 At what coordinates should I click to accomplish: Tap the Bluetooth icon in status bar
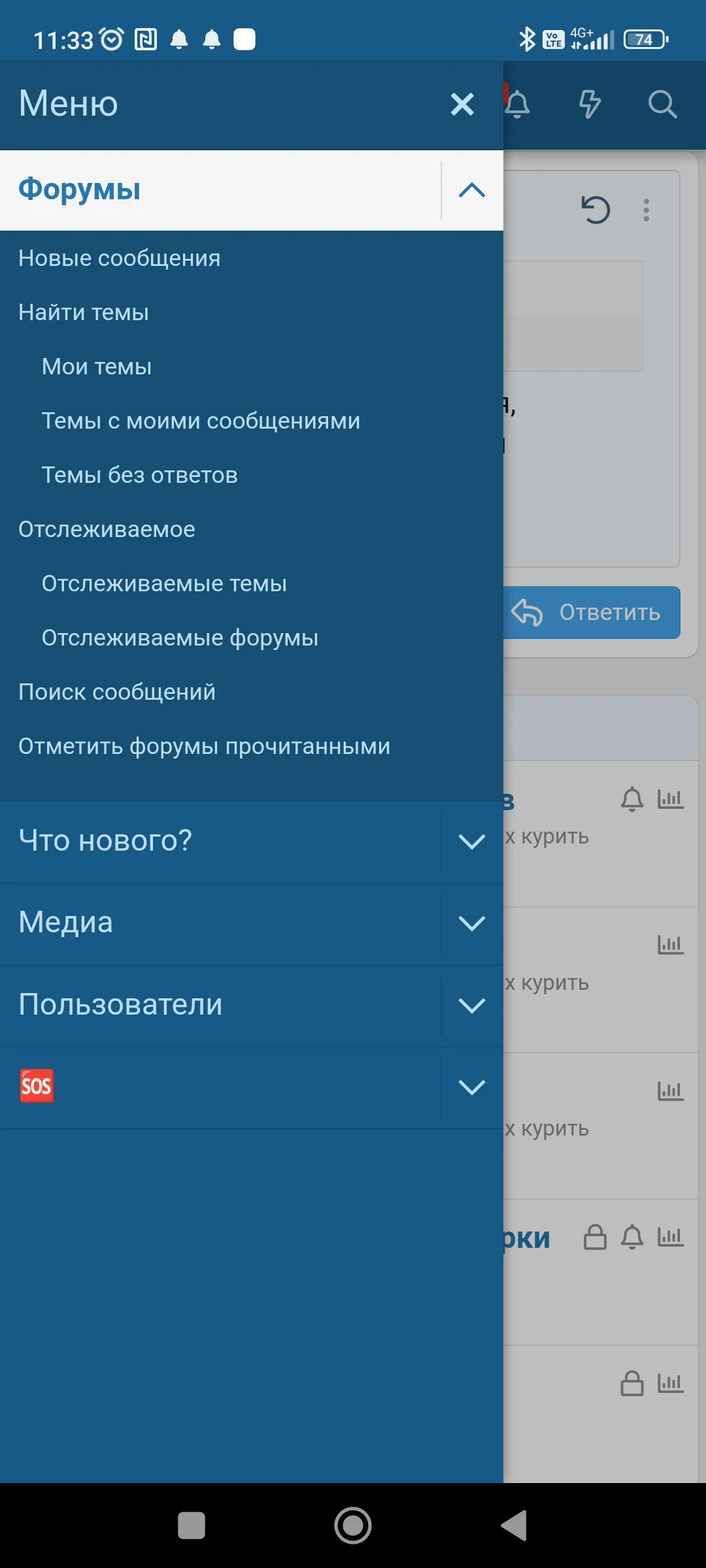tap(527, 39)
